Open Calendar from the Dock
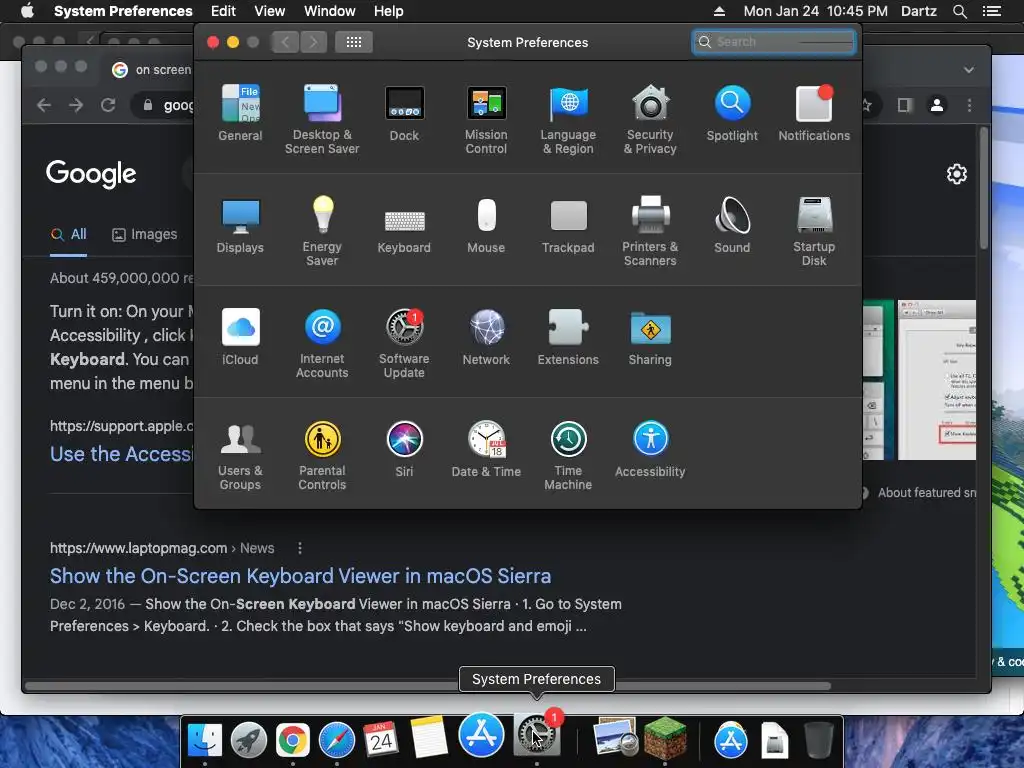The height and width of the screenshot is (768, 1024). coord(381,740)
